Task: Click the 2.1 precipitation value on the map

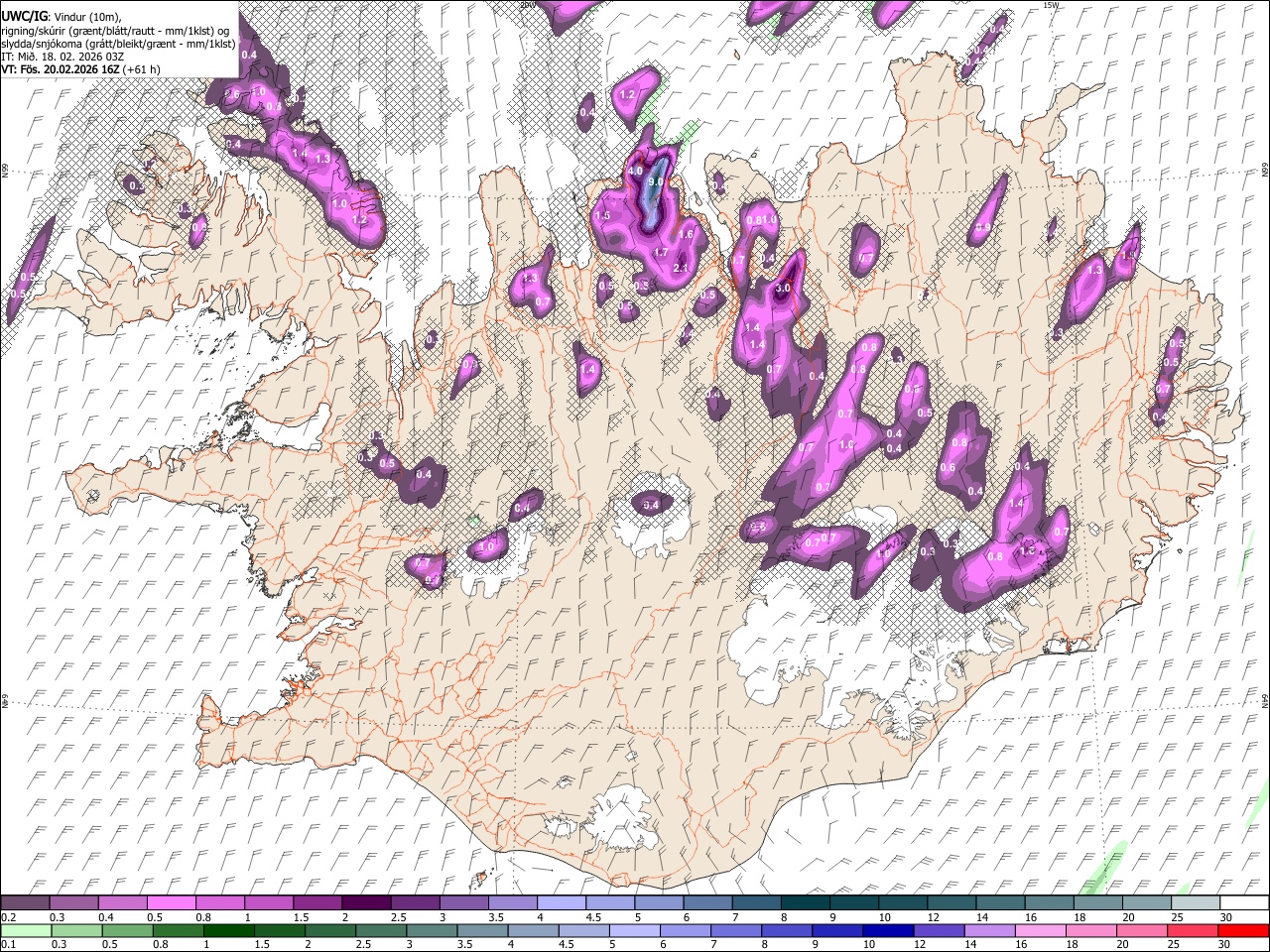Action: coord(682,269)
